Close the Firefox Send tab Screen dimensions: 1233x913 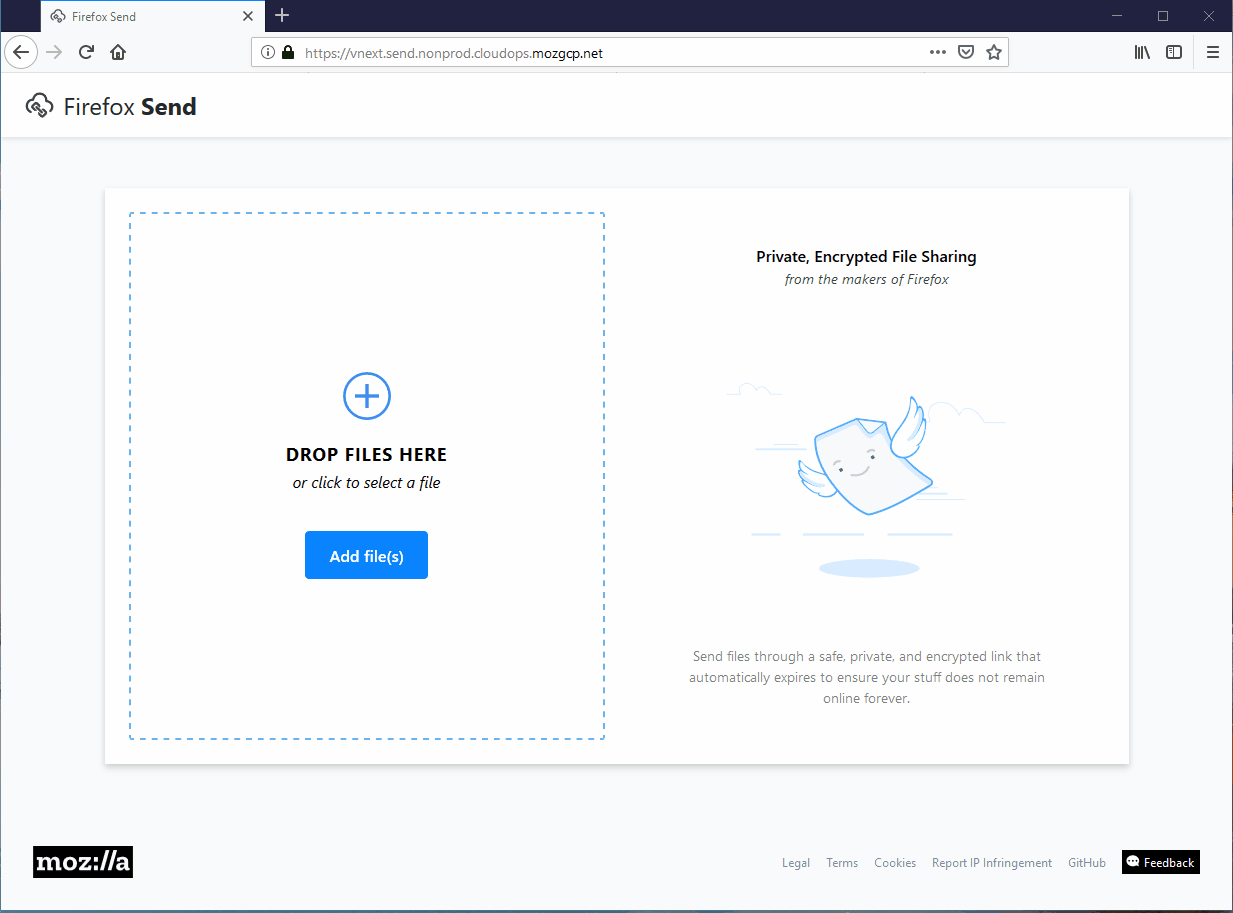click(x=248, y=16)
